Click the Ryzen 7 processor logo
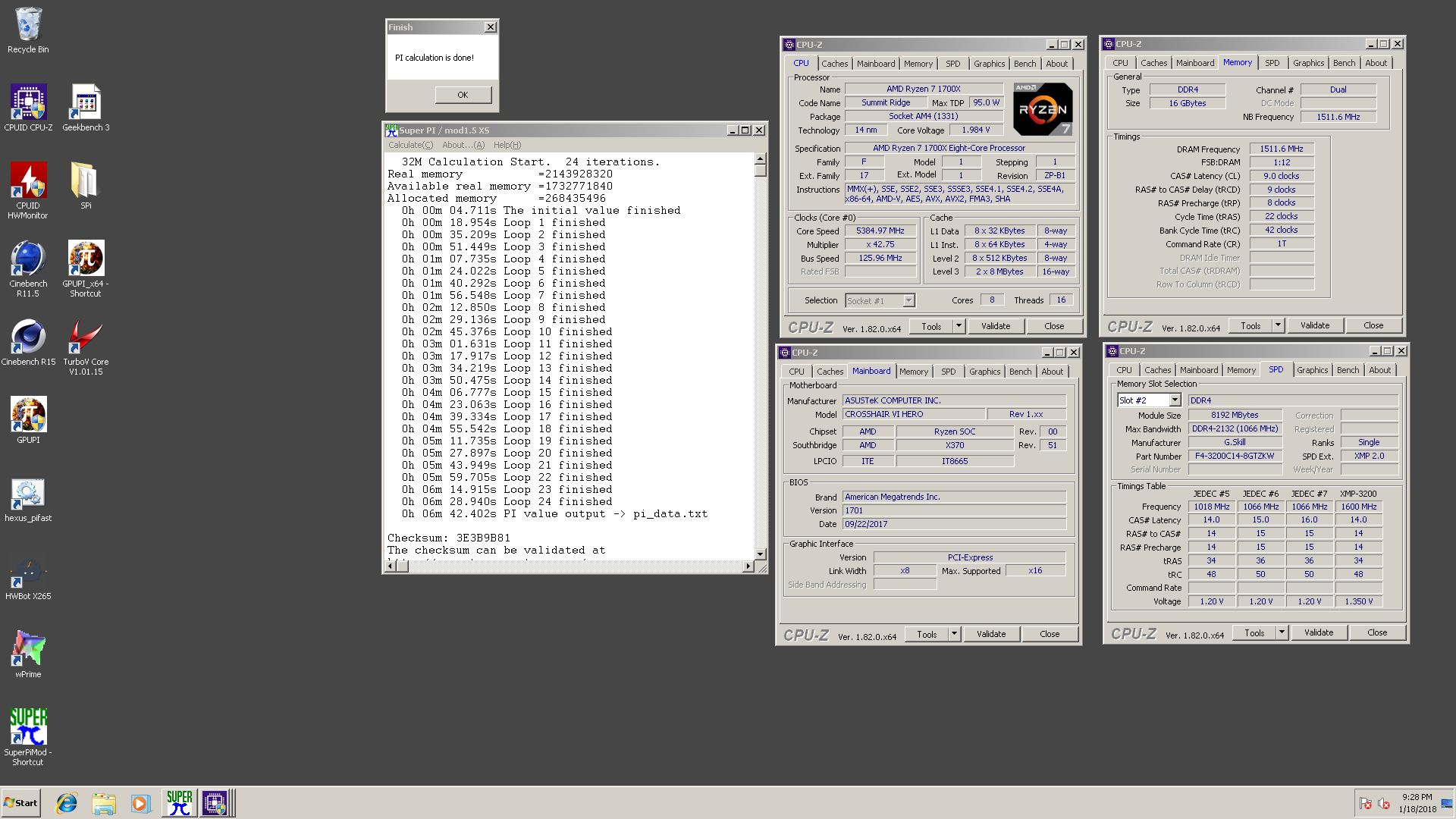The image size is (1456, 819). (x=1043, y=109)
